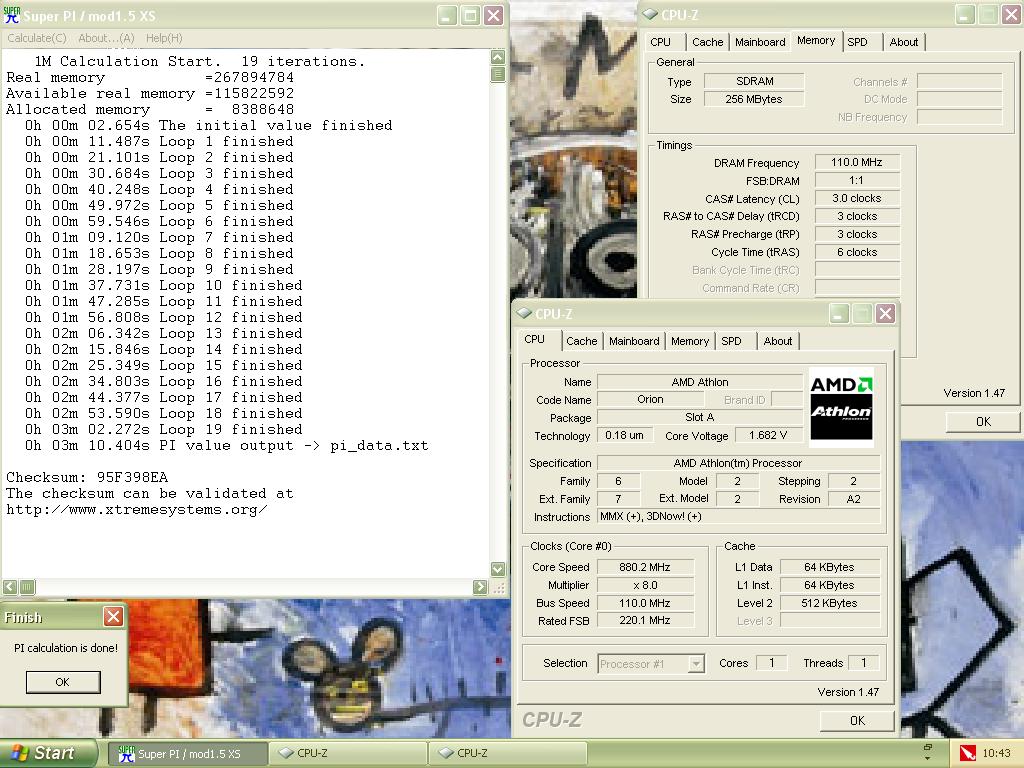Image resolution: width=1024 pixels, height=768 pixels.
Task: Click the rear CPU-Z Memory window title icon
Action: point(650,14)
